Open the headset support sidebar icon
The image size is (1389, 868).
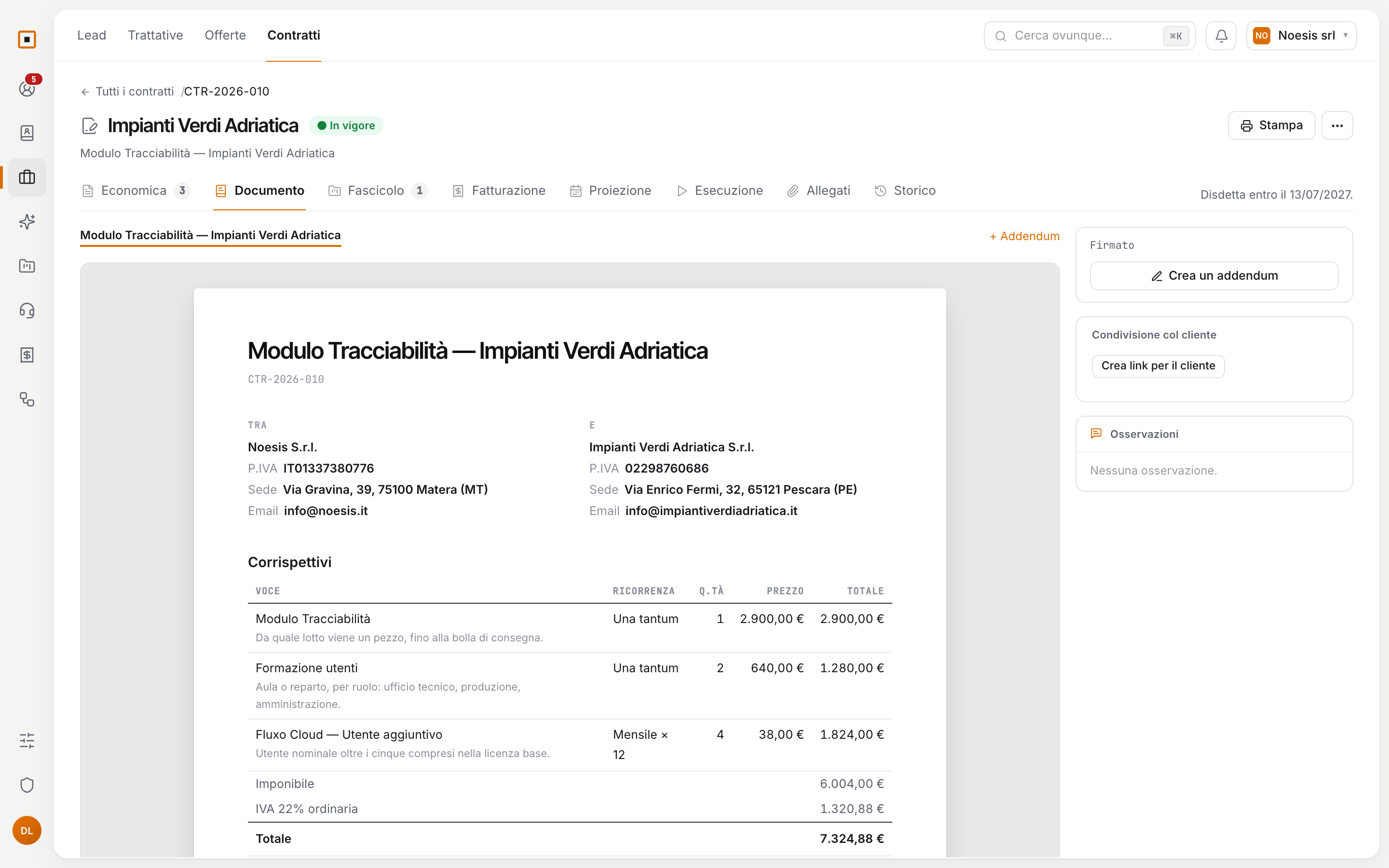pos(27,311)
